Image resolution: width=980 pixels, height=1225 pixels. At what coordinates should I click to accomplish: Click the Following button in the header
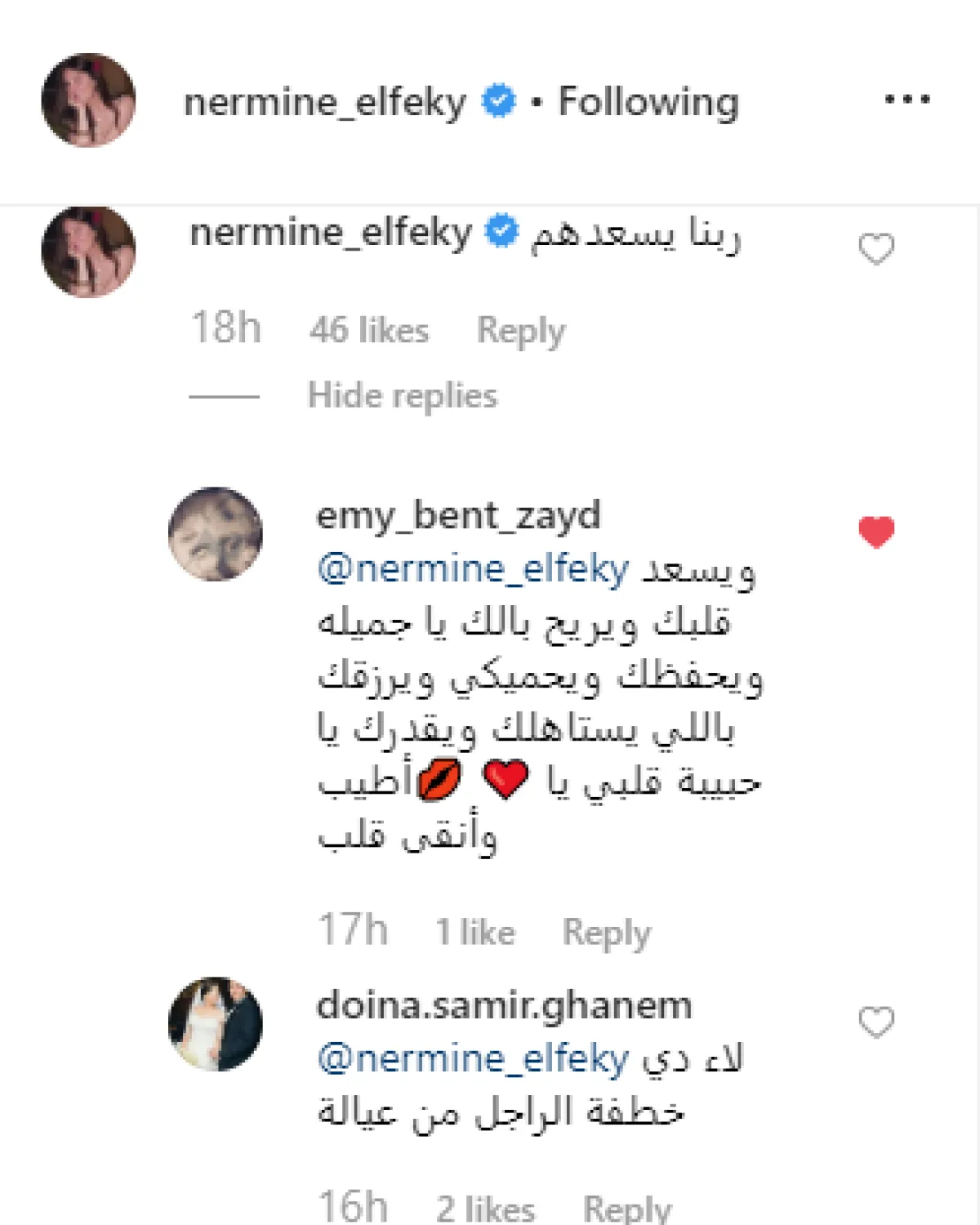(648, 102)
